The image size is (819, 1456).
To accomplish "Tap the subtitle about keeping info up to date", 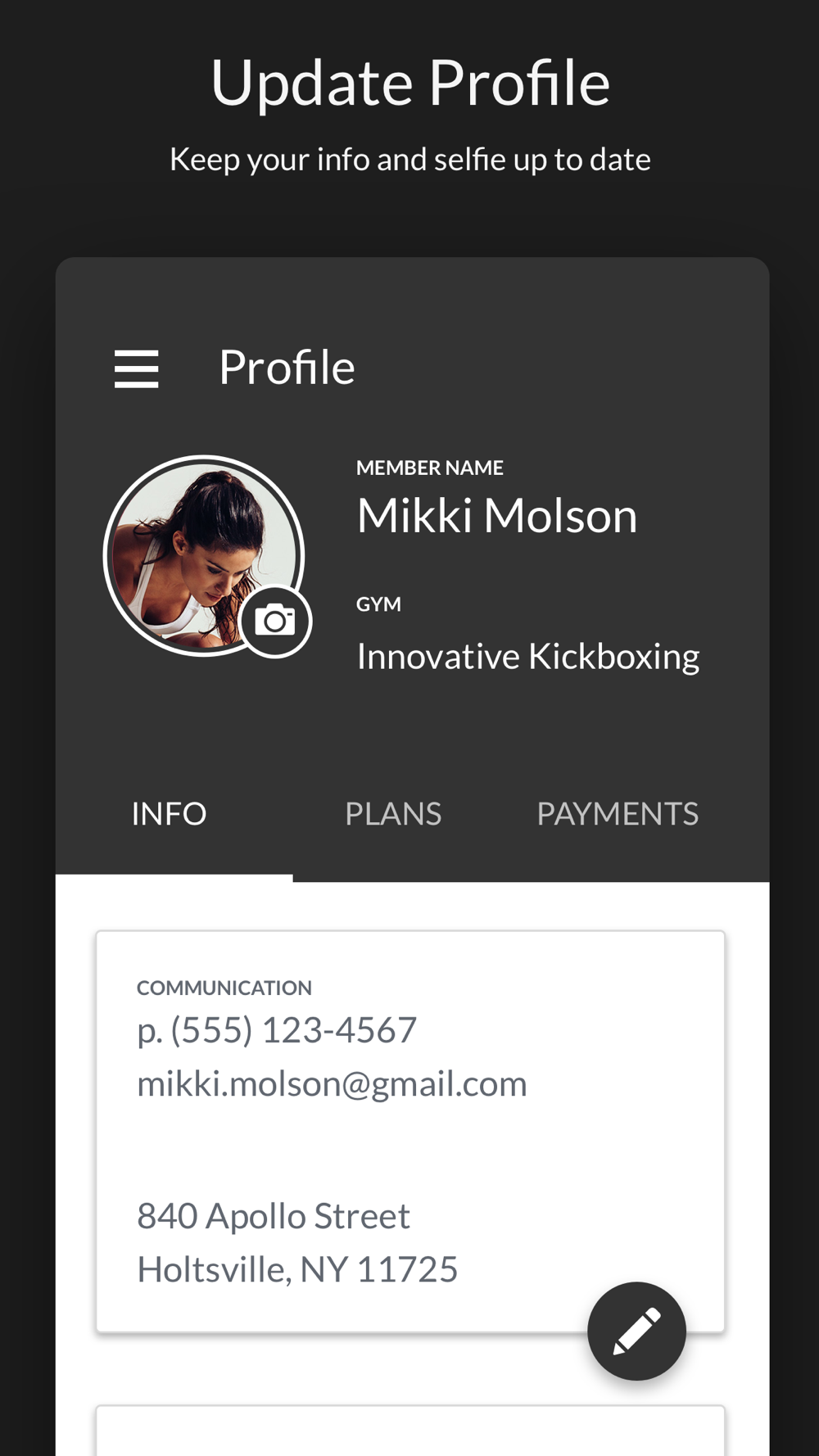I will [x=410, y=160].
